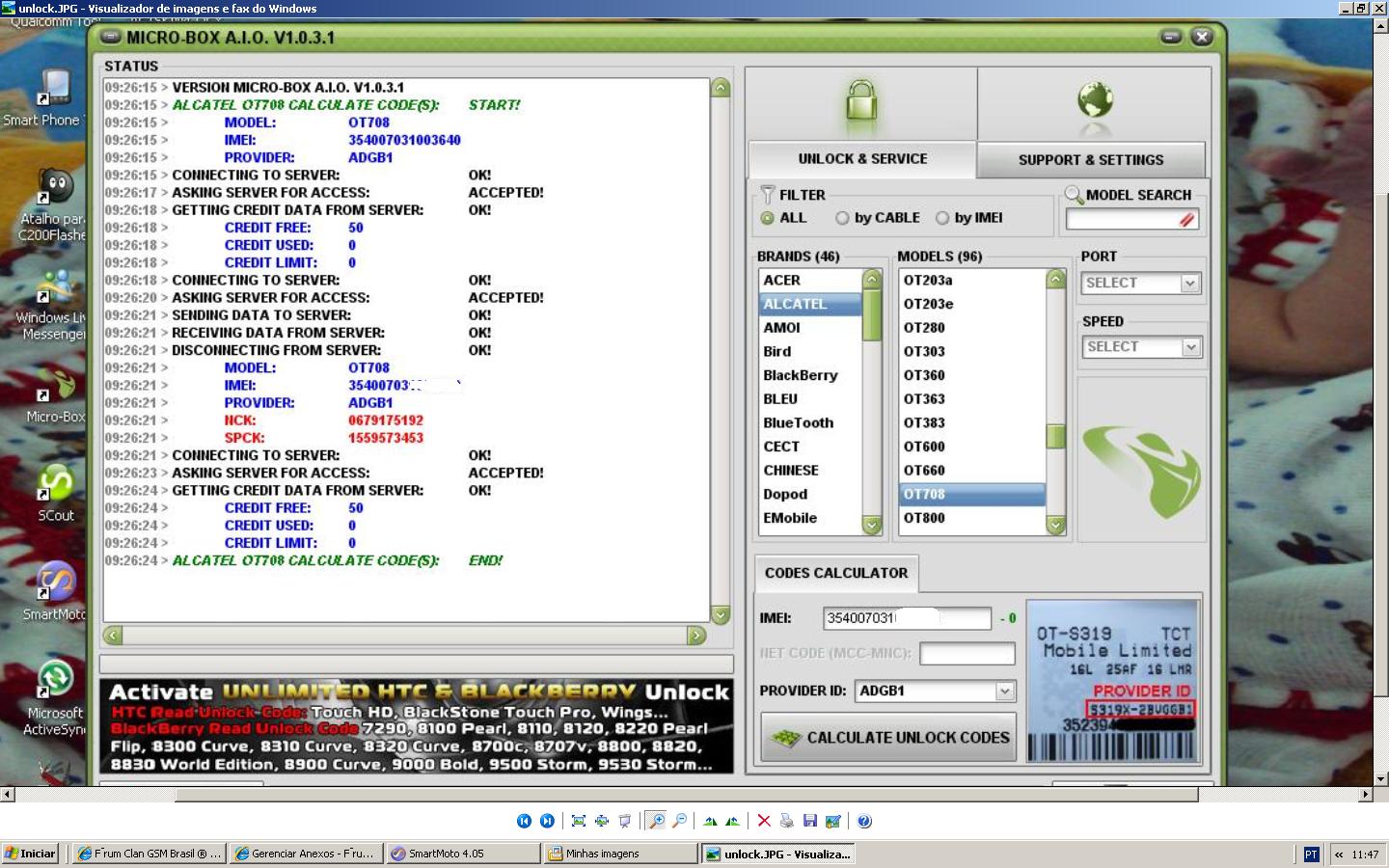Select OT800 in models list

point(972,518)
